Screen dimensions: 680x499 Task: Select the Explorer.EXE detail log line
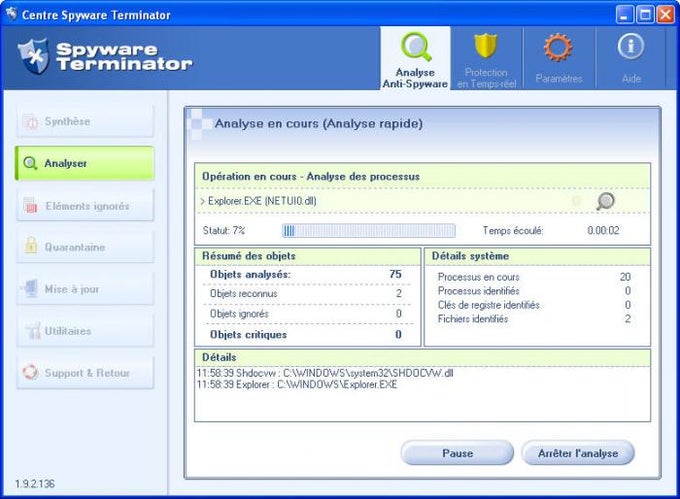coord(297,385)
